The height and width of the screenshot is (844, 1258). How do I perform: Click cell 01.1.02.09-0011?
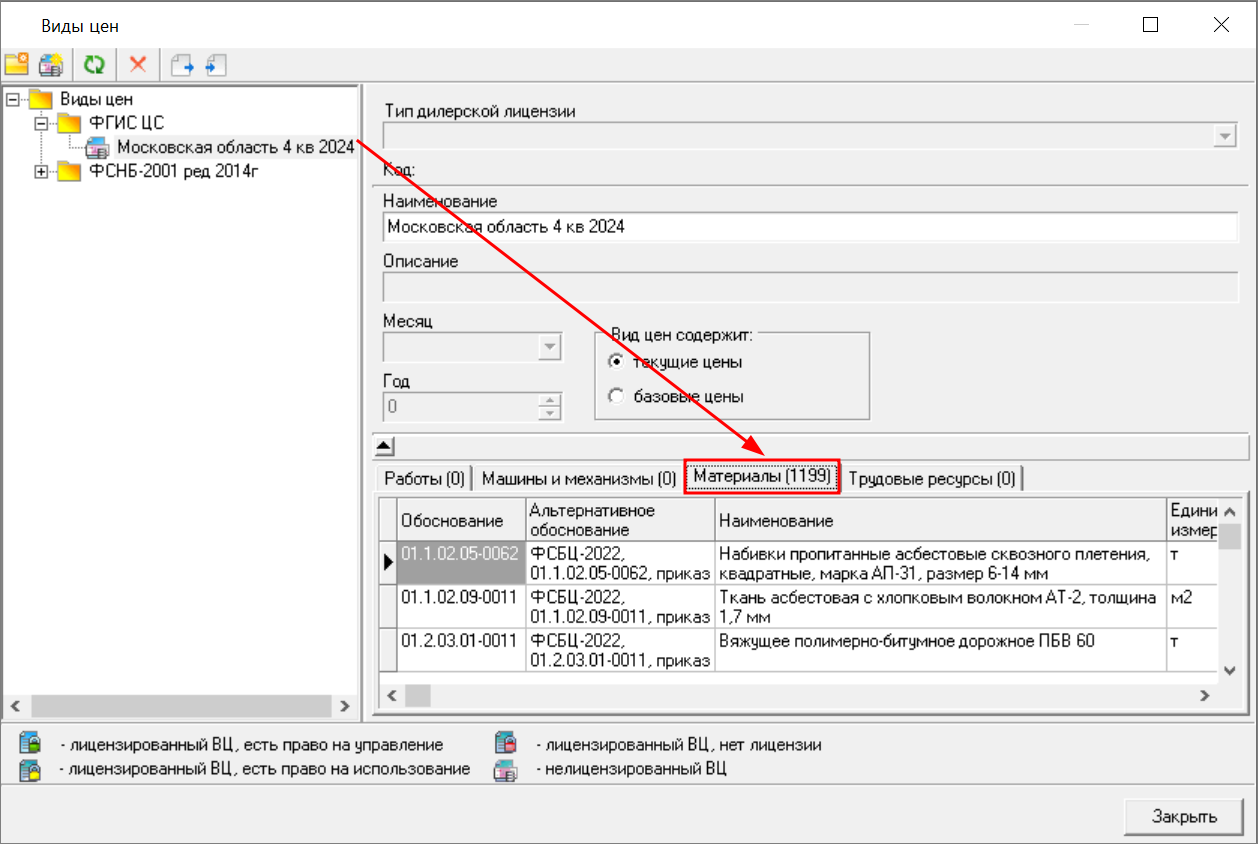click(461, 606)
